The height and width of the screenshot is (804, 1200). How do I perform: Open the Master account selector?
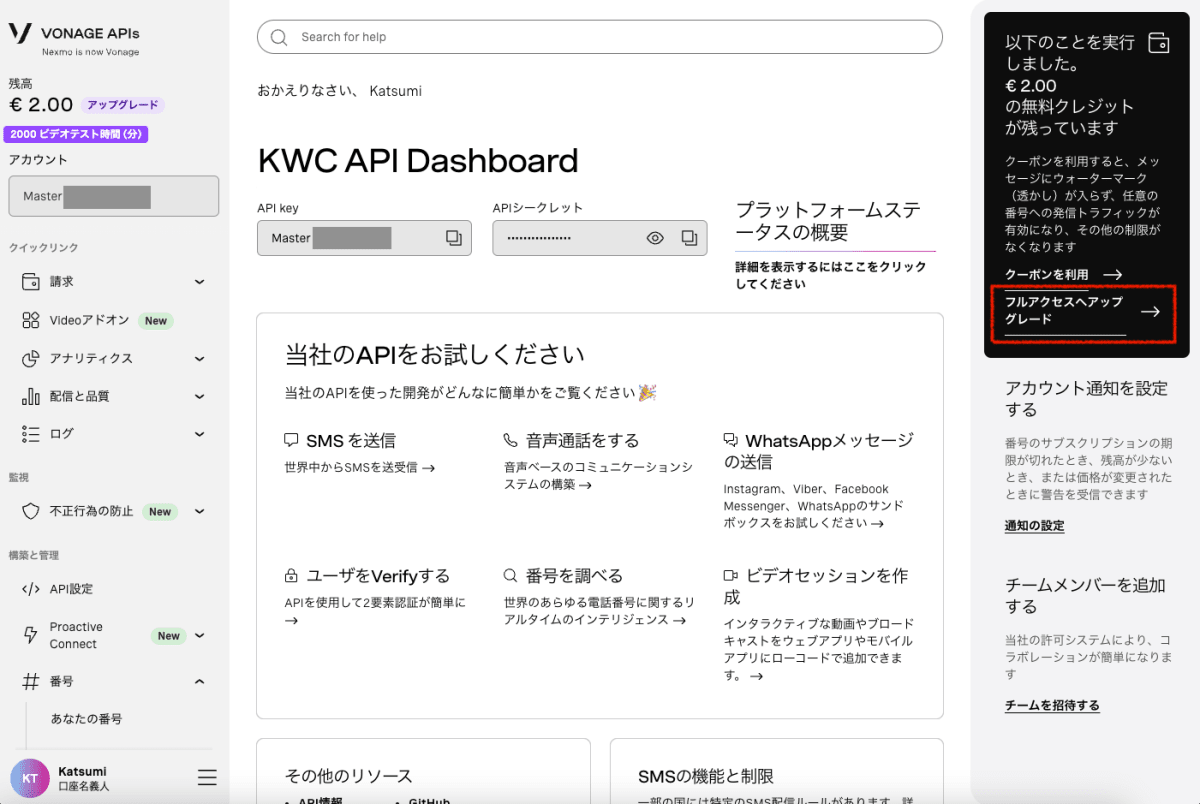pos(114,196)
